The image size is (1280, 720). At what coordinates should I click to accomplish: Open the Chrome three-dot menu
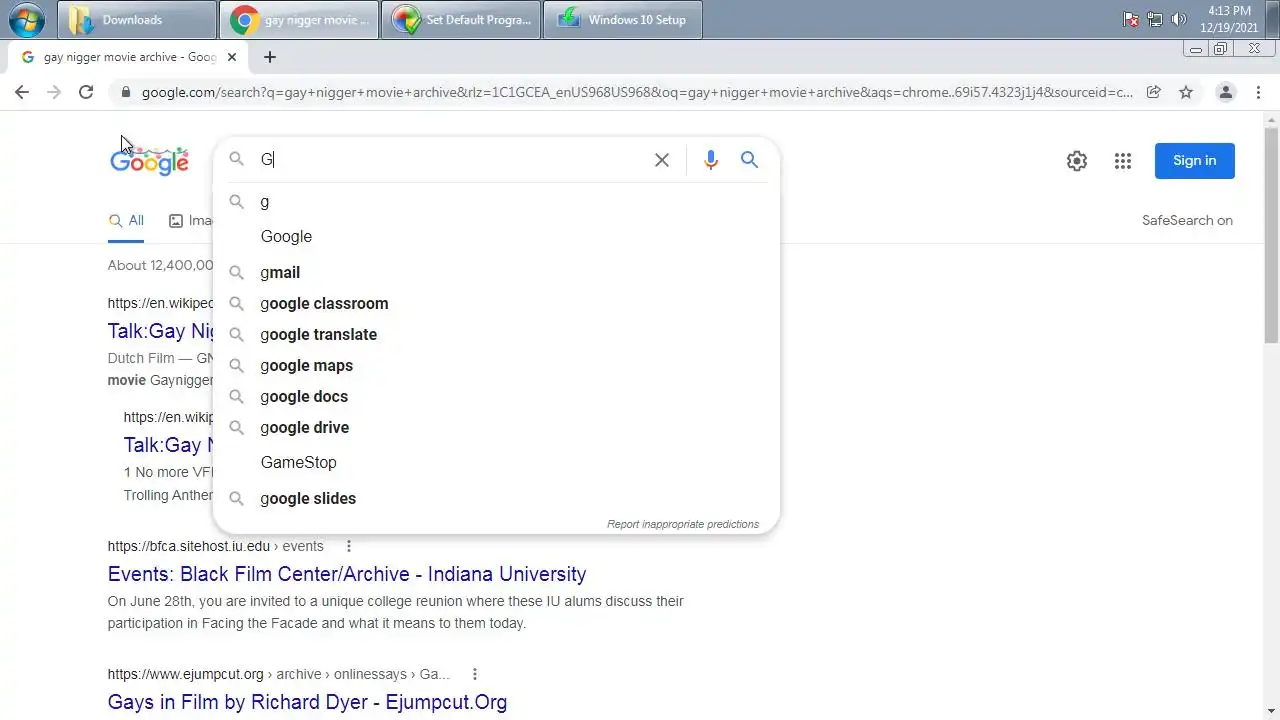pos(1258,92)
